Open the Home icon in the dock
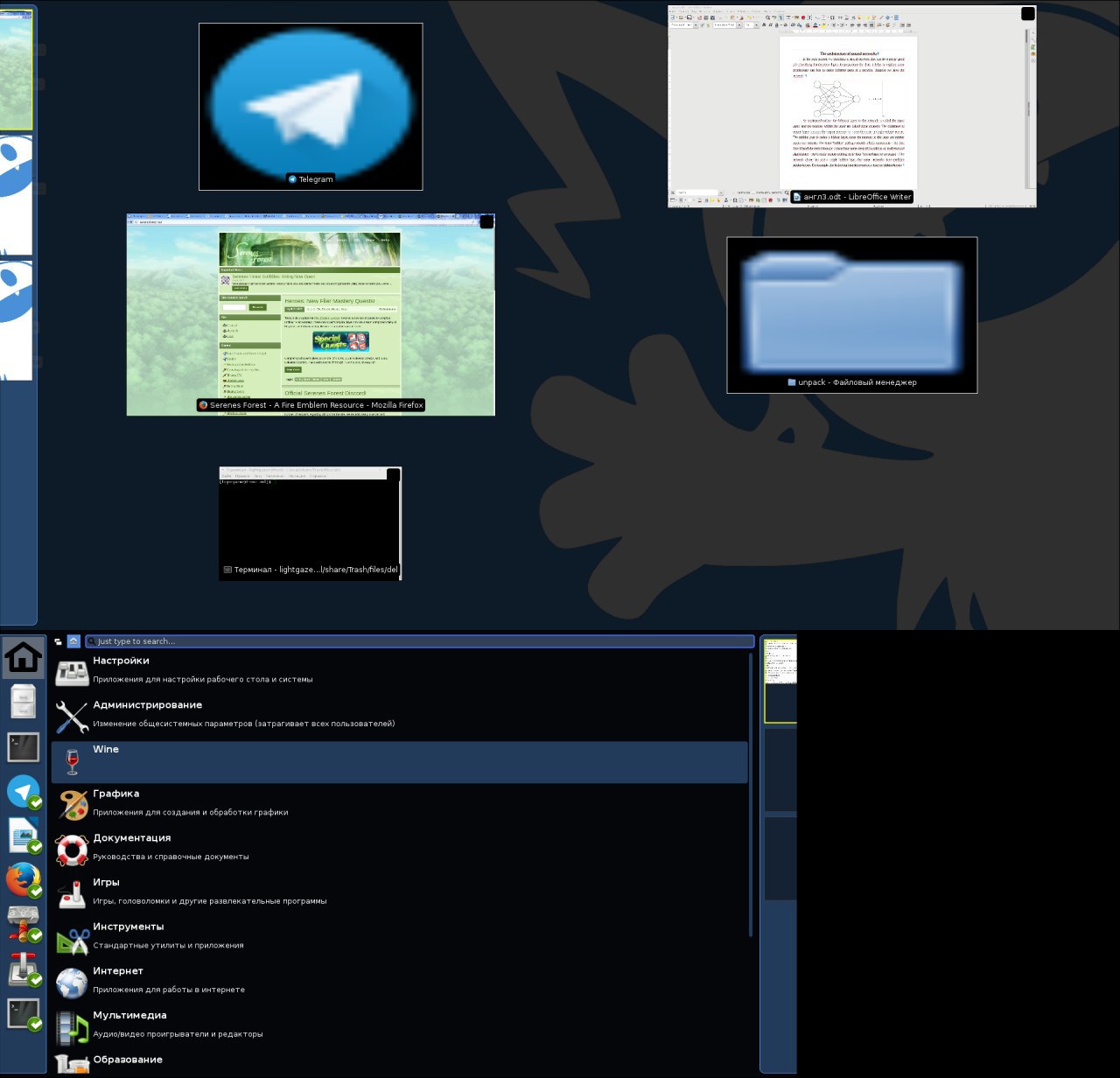 (24, 658)
